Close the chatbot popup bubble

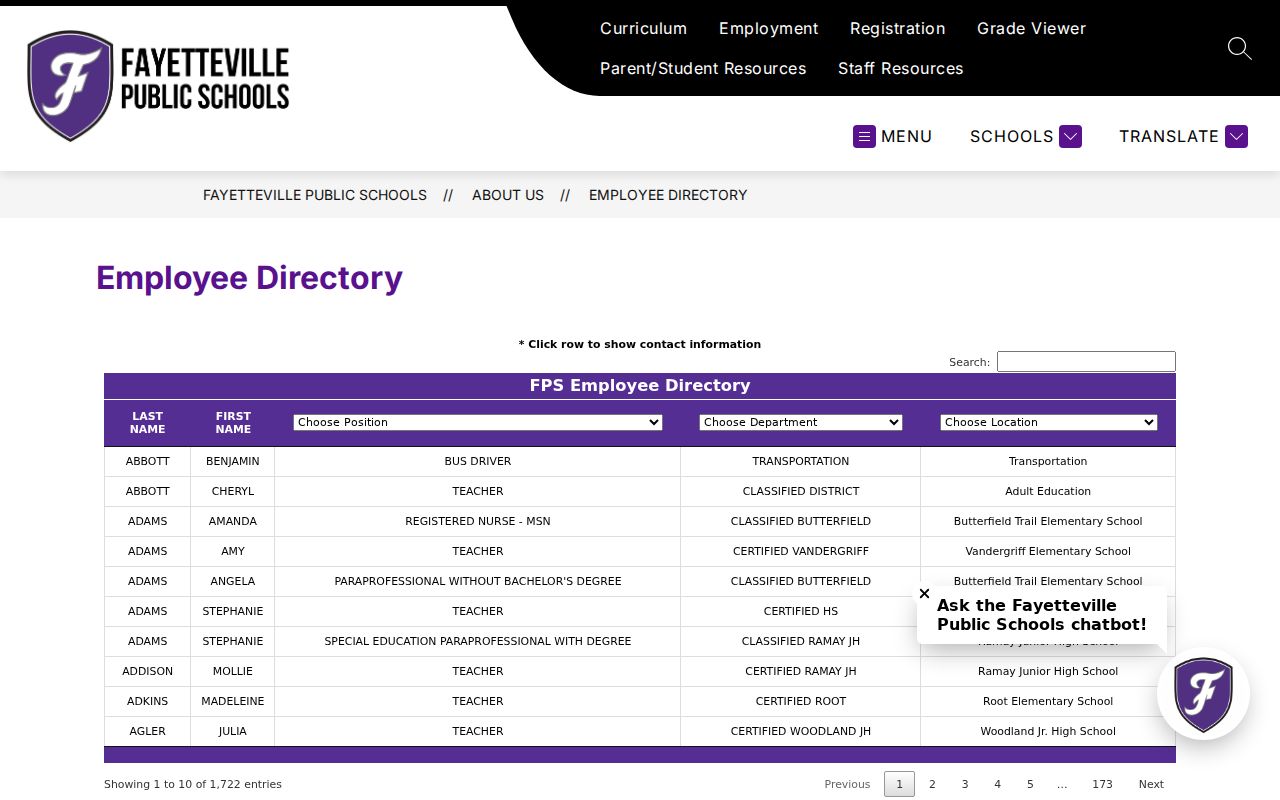point(924,593)
